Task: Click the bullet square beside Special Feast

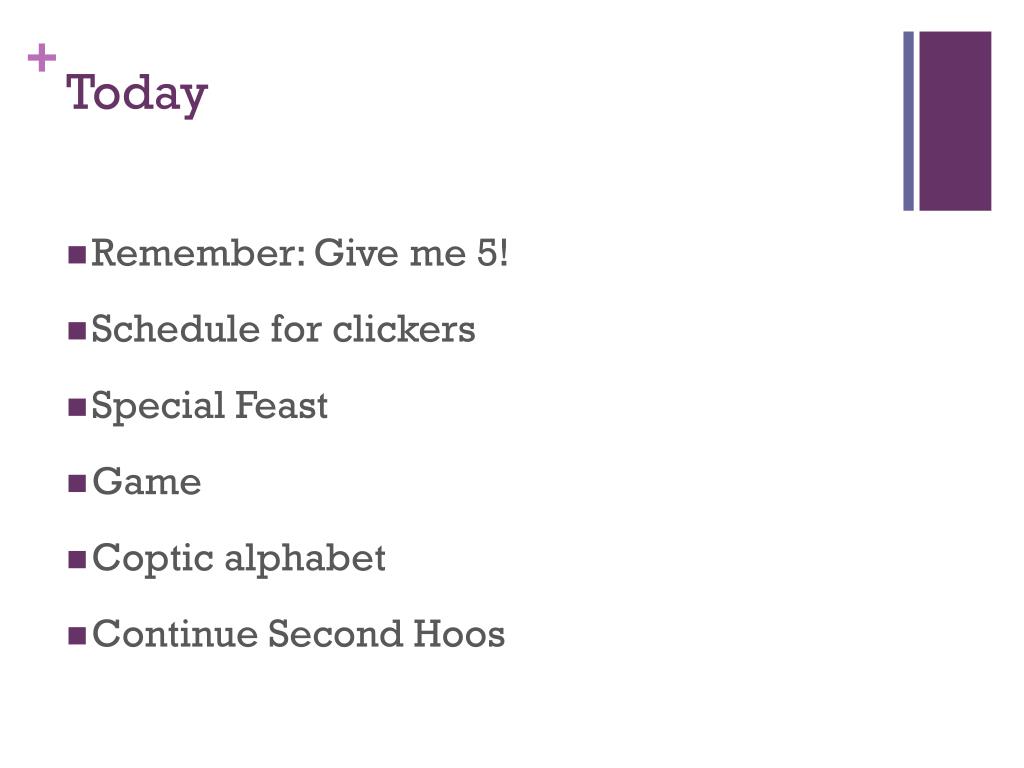Action: [x=77, y=407]
